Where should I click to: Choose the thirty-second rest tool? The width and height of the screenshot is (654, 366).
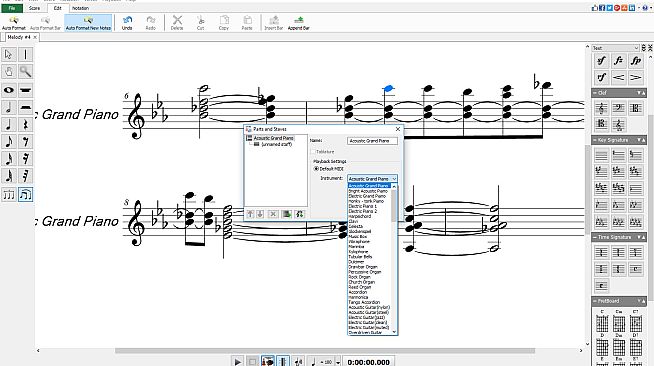tap(25, 176)
